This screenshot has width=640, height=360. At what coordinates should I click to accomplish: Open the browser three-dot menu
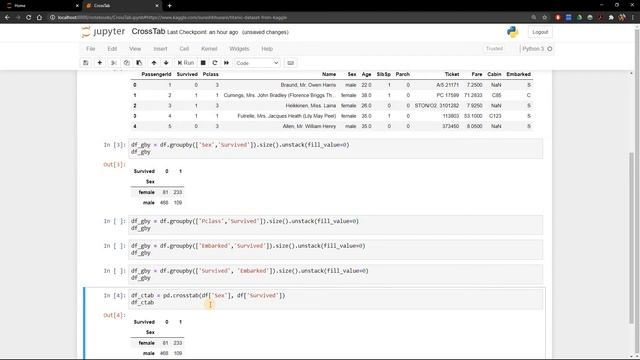(x=633, y=18)
